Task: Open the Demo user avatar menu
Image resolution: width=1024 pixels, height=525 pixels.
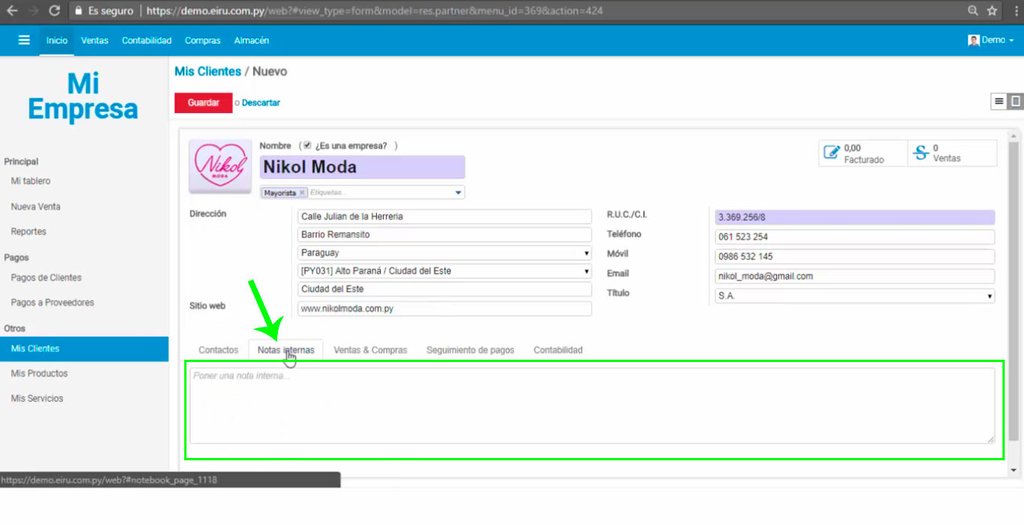Action: (991, 40)
